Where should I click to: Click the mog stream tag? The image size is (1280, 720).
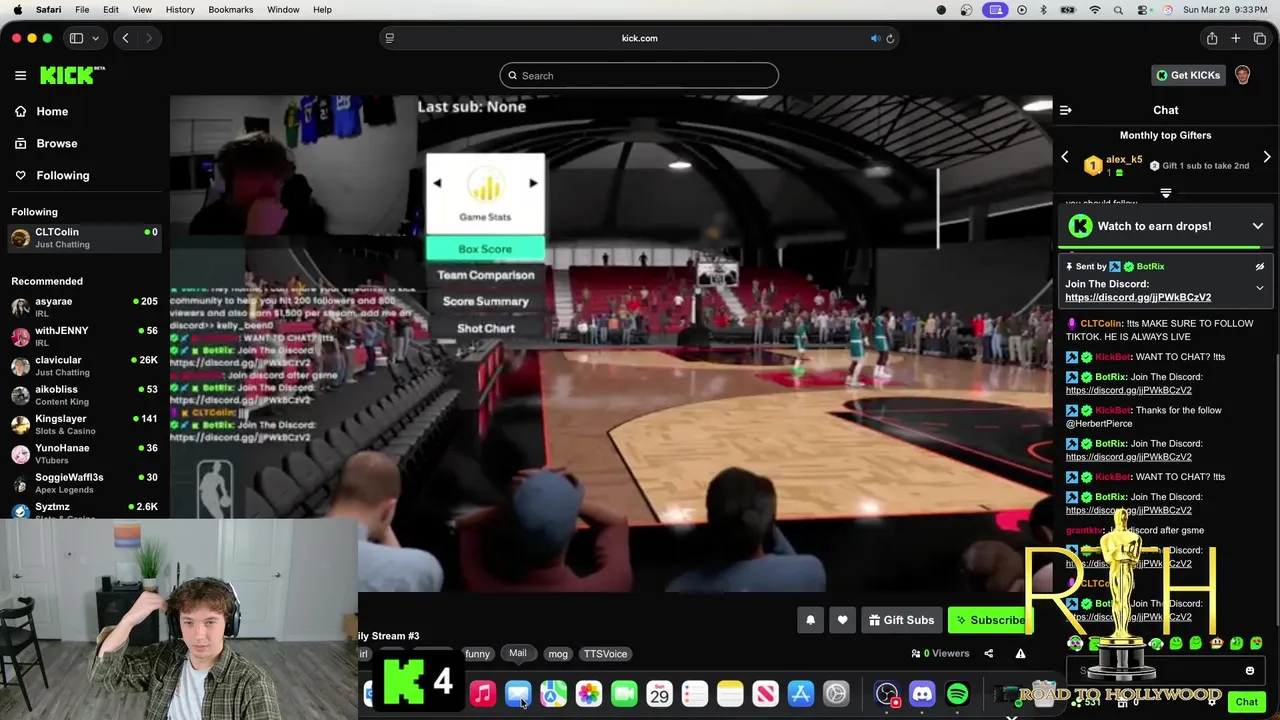click(558, 654)
